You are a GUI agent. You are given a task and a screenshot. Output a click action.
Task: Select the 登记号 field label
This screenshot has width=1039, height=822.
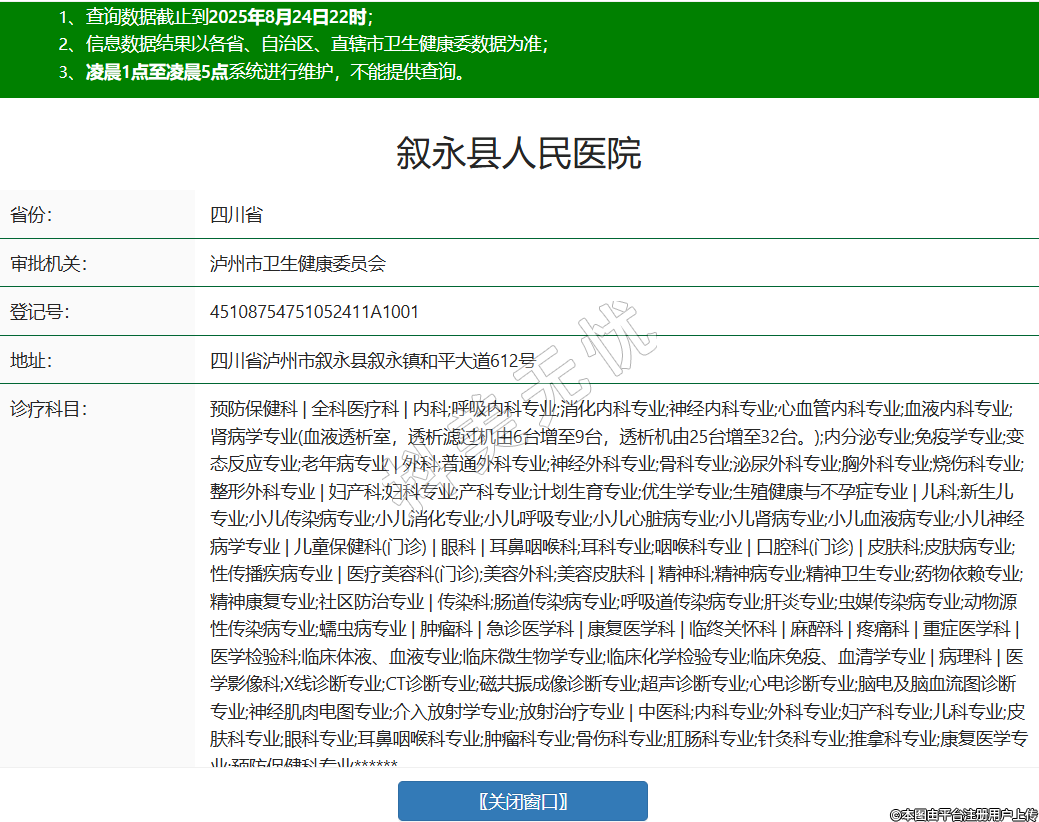(x=39, y=312)
